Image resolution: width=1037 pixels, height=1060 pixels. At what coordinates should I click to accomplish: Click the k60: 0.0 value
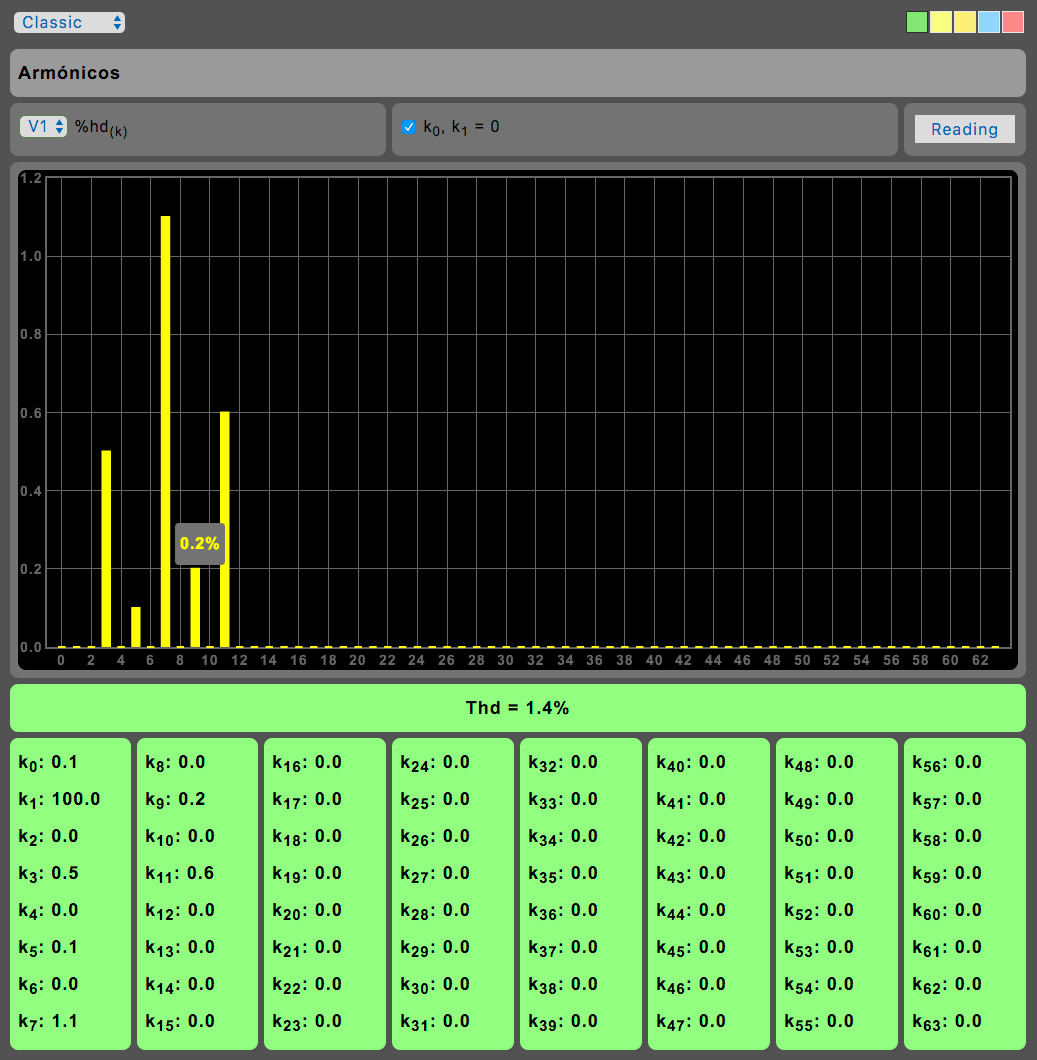947,911
